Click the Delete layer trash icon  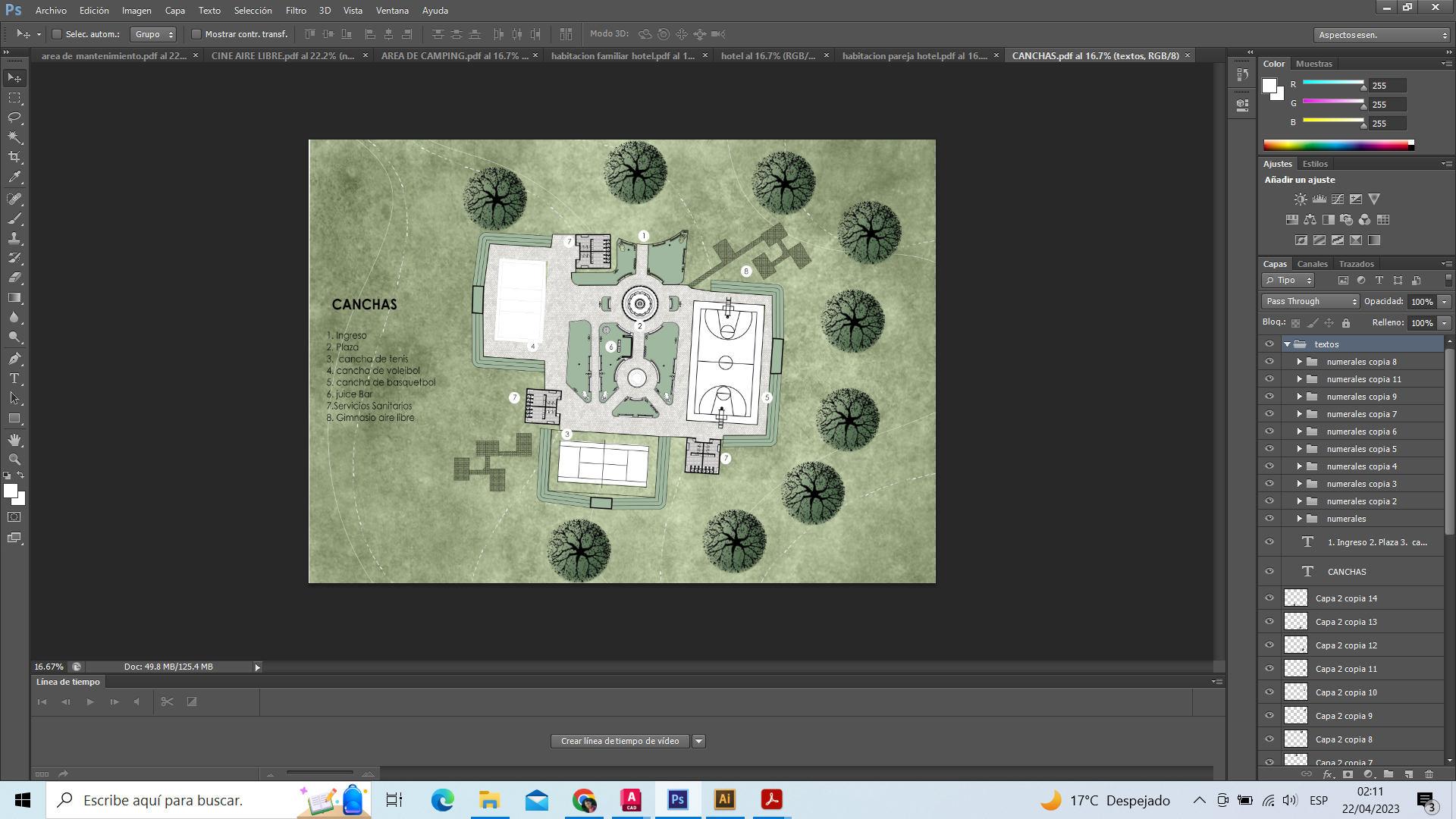(x=1429, y=774)
